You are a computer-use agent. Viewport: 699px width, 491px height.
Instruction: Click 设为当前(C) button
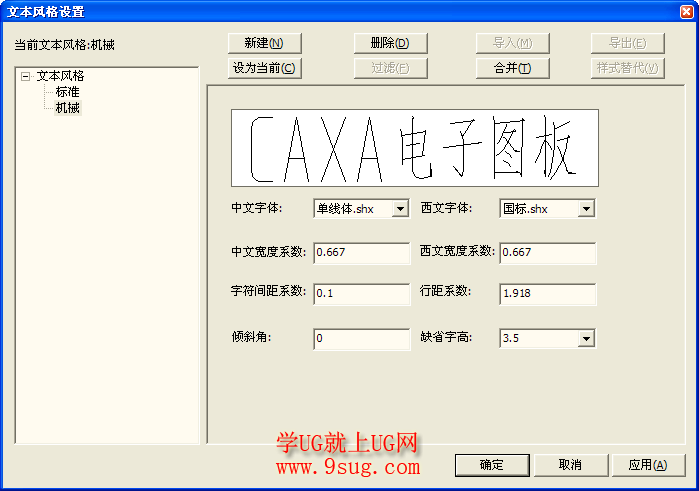coord(264,68)
